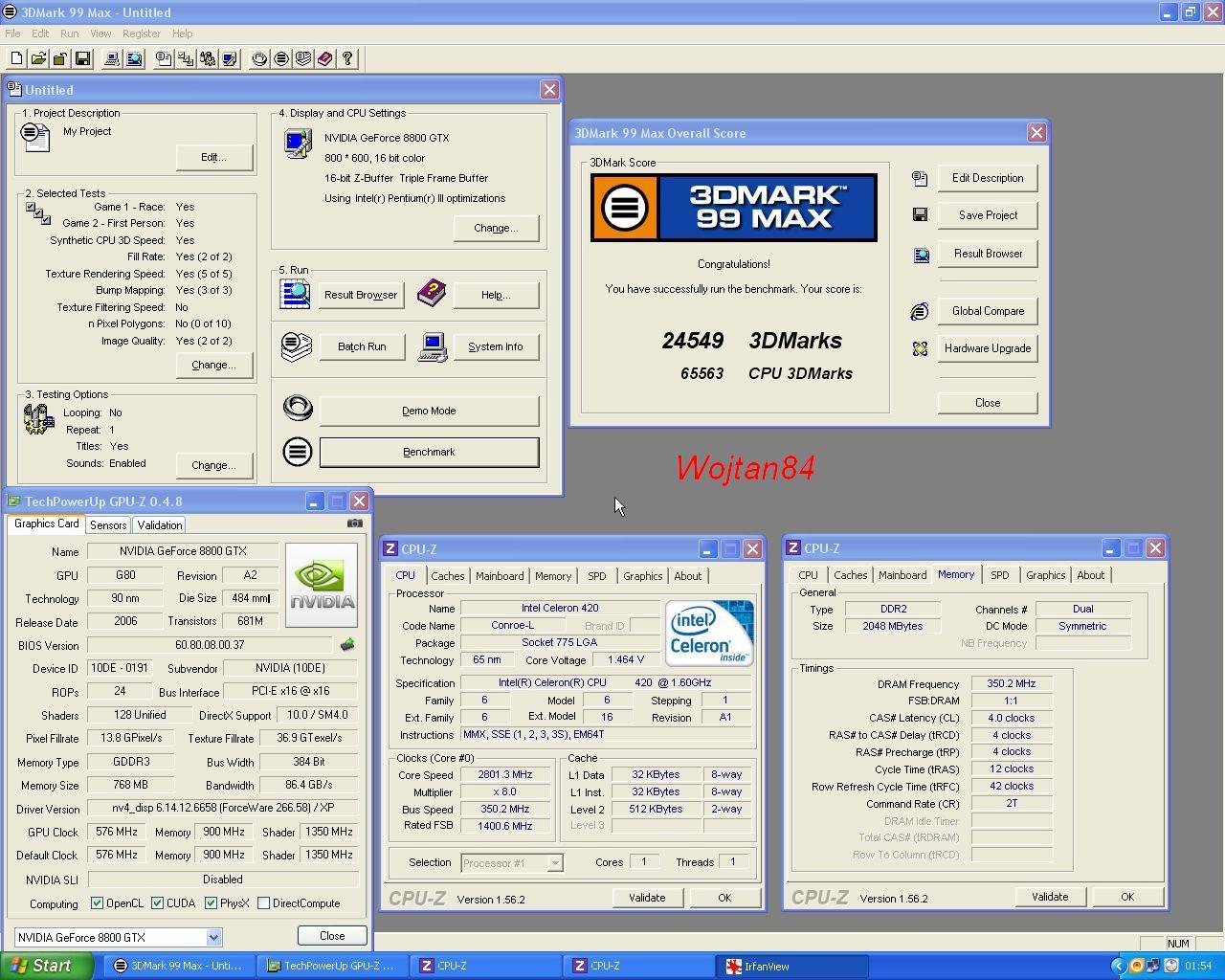Switch to IrfanView in the taskbar
Viewport: 1225px width, 980px height.
[x=792, y=966]
